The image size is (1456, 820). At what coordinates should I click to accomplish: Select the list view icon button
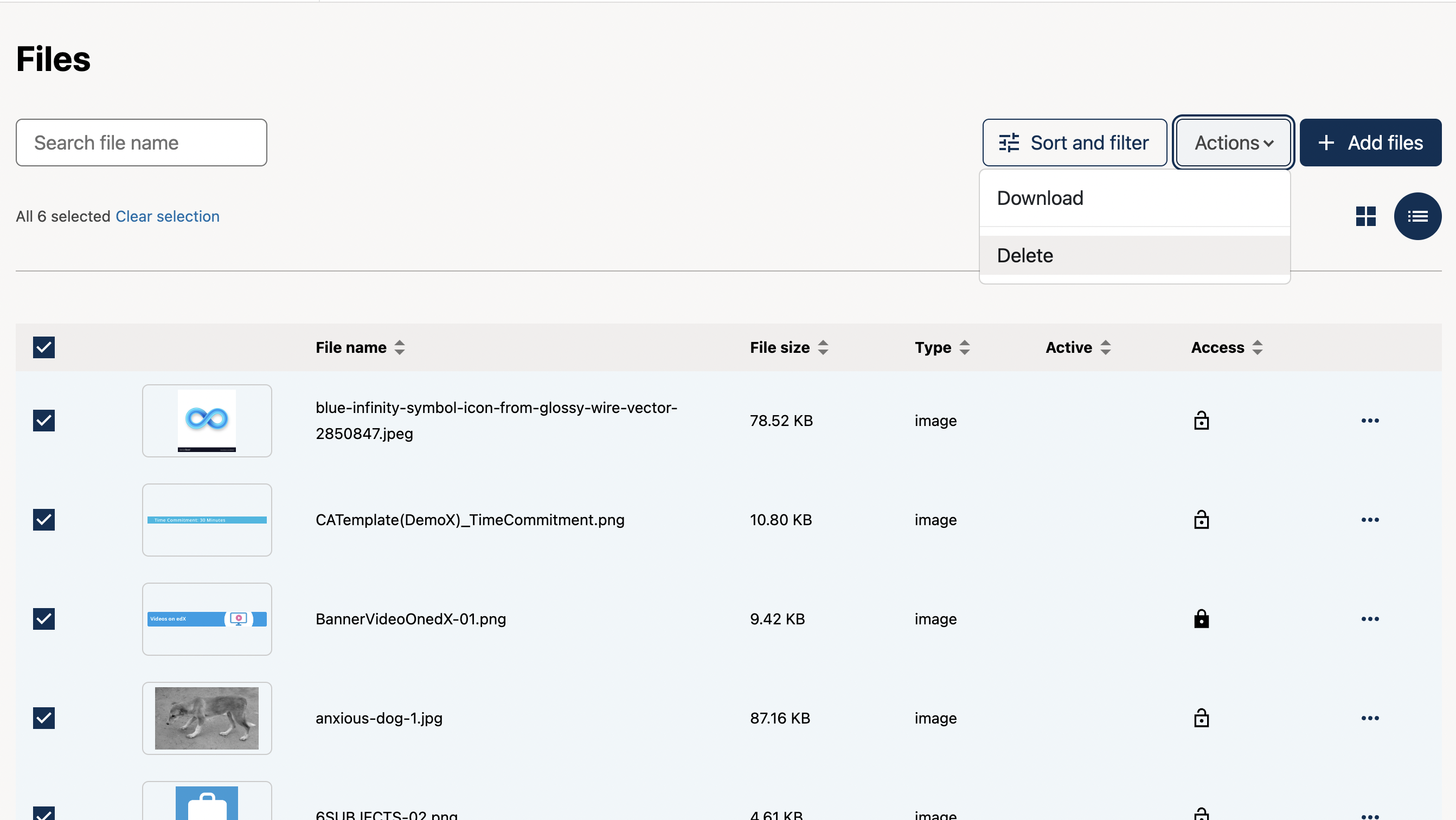(1417, 216)
